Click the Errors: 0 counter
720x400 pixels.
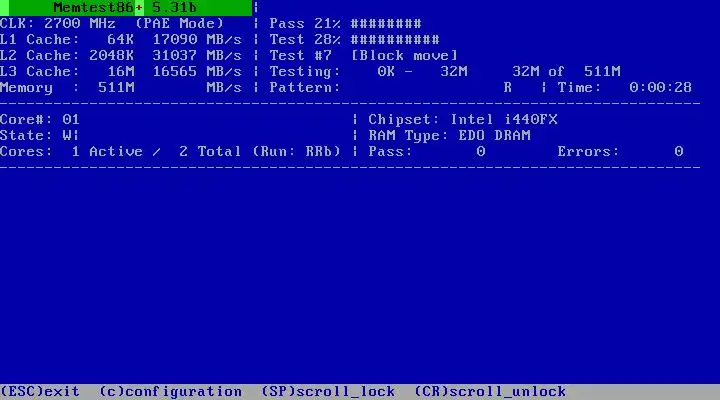tap(620, 152)
